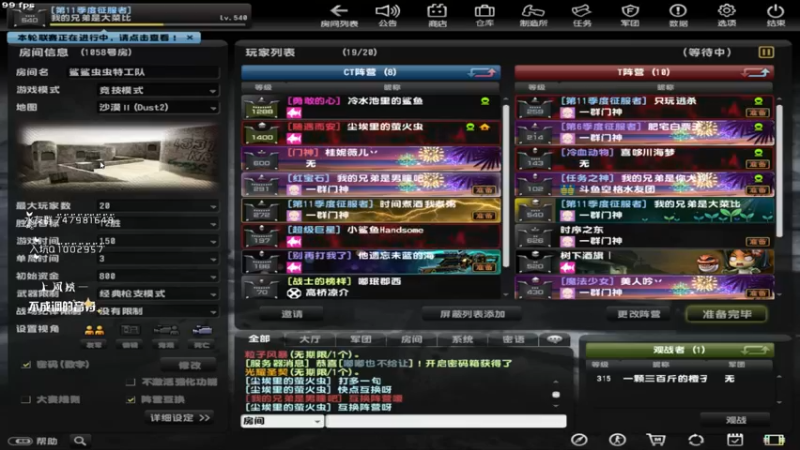800x450 pixels.
Task: Open the dropdown showing 没有限制
Action: [x=158, y=311]
